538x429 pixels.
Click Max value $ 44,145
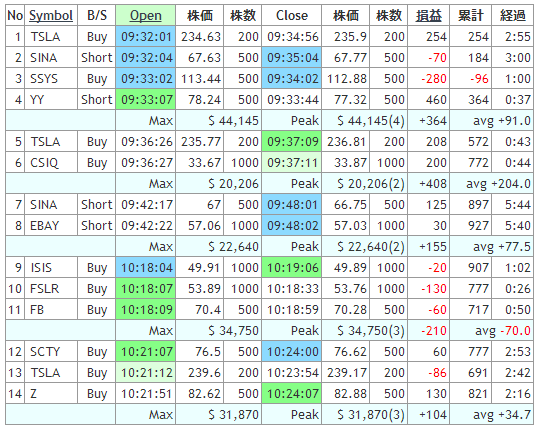point(233,121)
